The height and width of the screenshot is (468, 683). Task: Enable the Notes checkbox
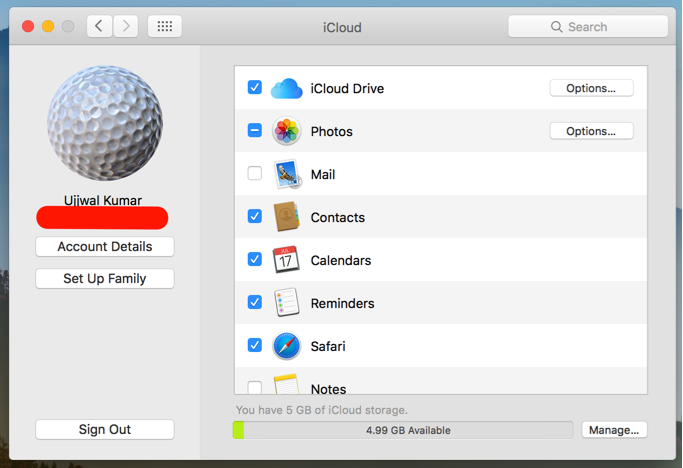[x=255, y=387]
